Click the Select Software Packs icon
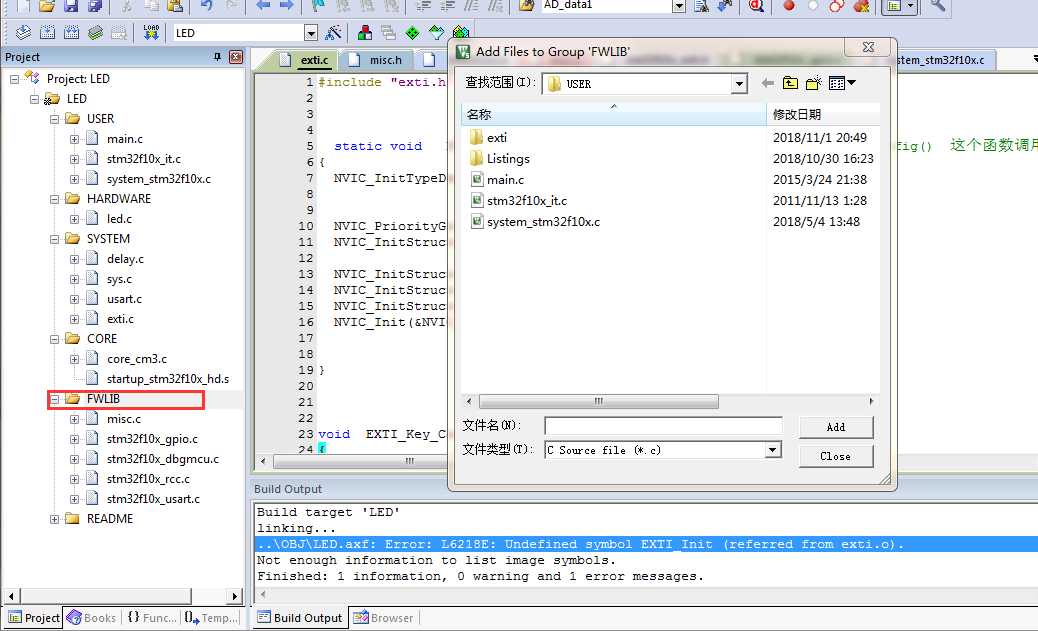The height and width of the screenshot is (631, 1038). (x=436, y=32)
